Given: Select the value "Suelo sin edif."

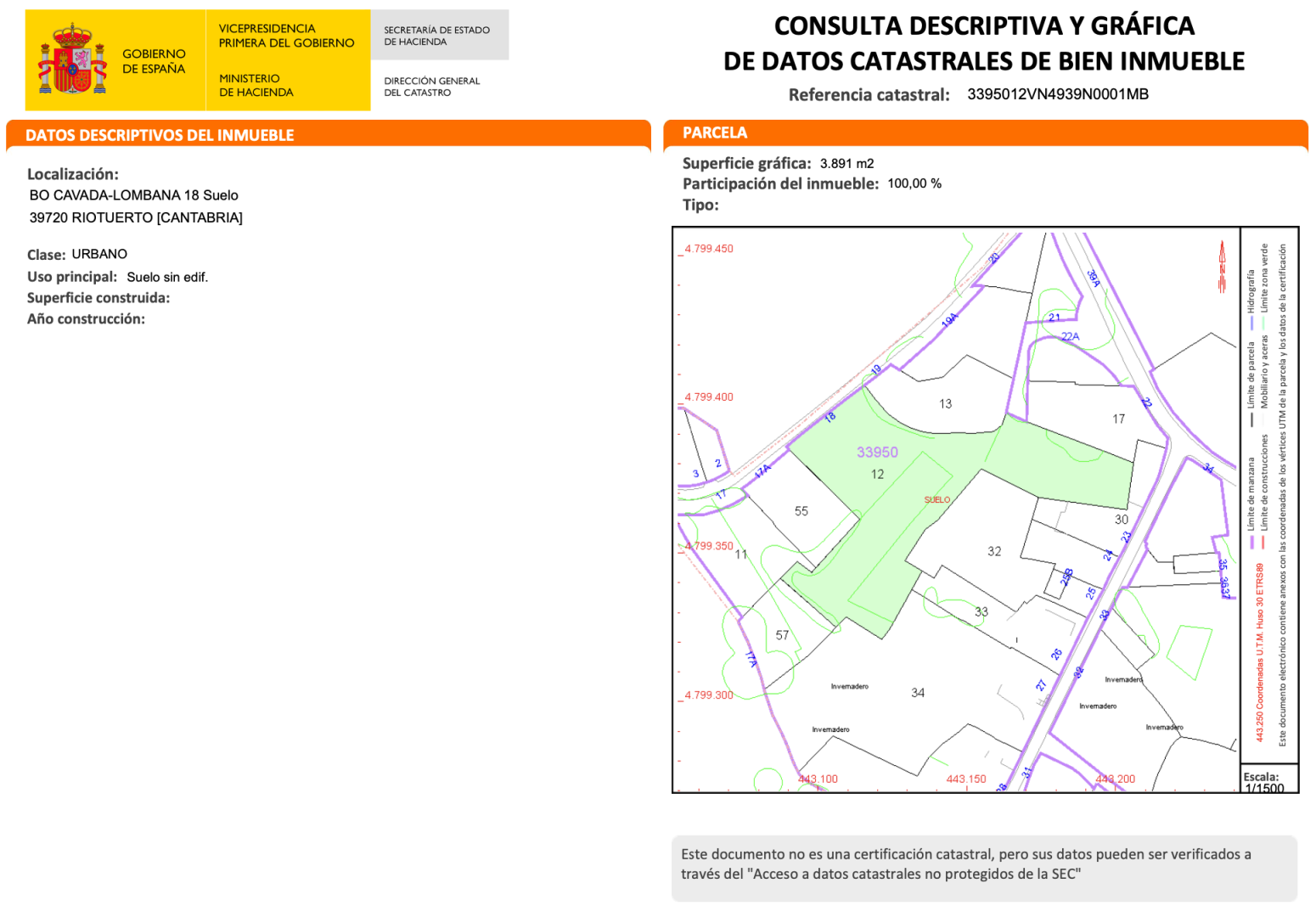Looking at the screenshot, I should (167, 277).
